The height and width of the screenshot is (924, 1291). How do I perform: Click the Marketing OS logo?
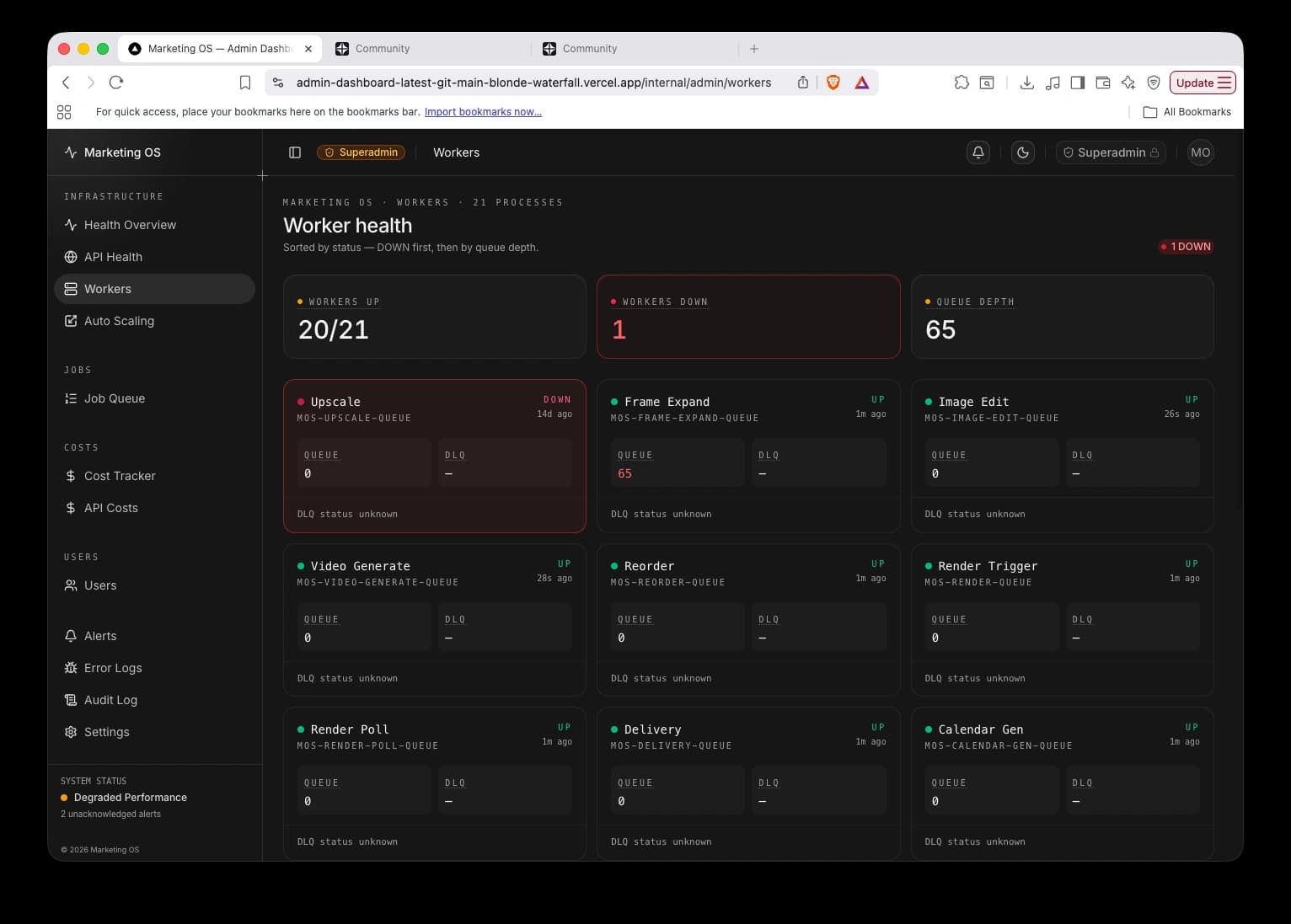[x=113, y=152]
